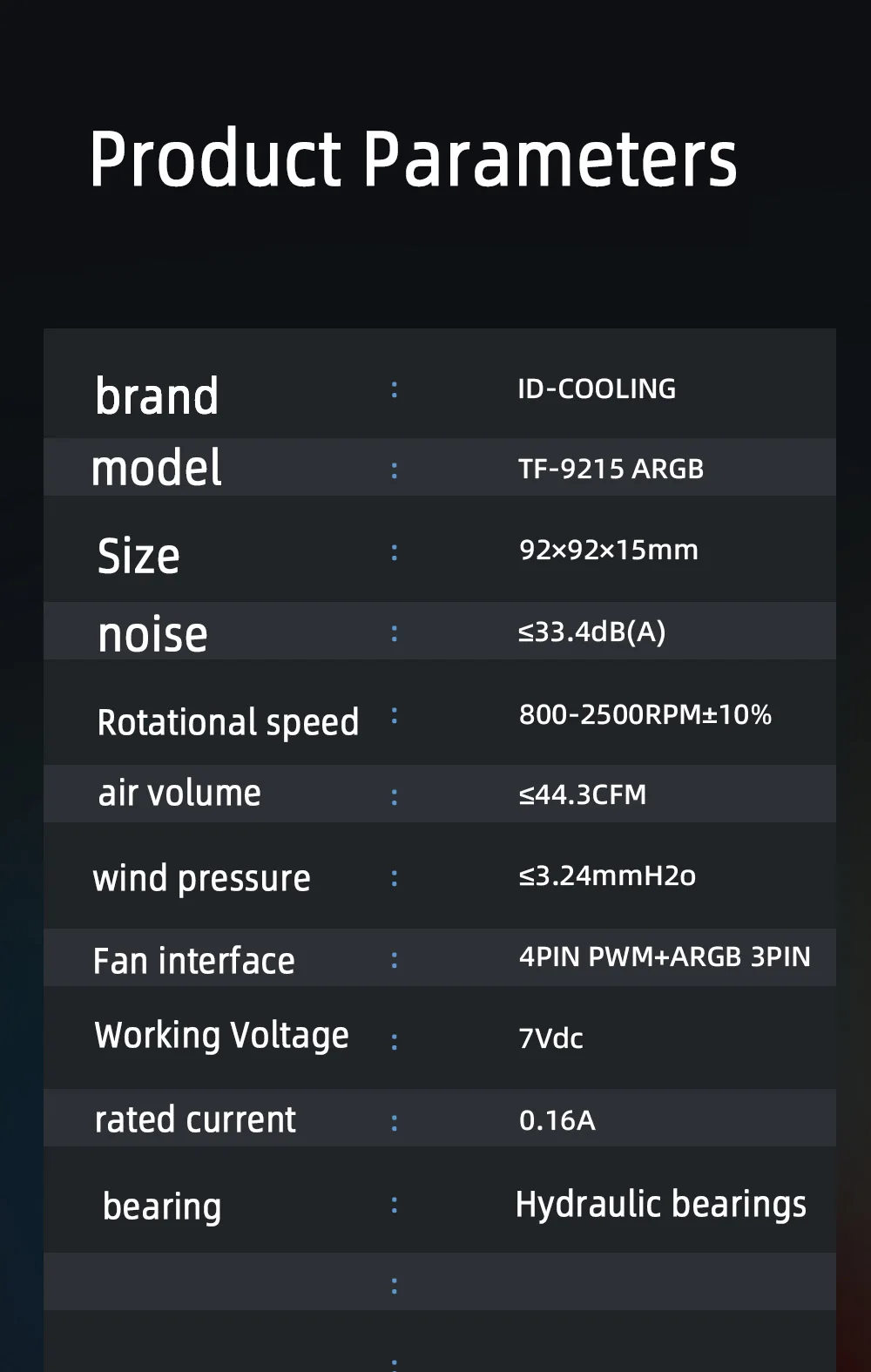Click the 4PIN PWM+ARGB 3PIN value
Screen dimensions: 871x1372
coord(665,956)
